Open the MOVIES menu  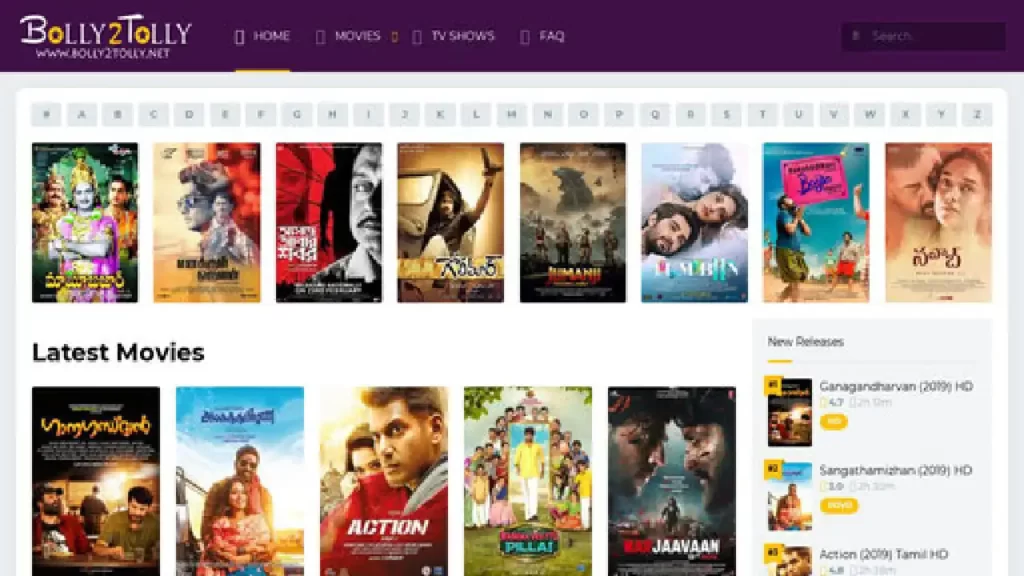[x=357, y=36]
